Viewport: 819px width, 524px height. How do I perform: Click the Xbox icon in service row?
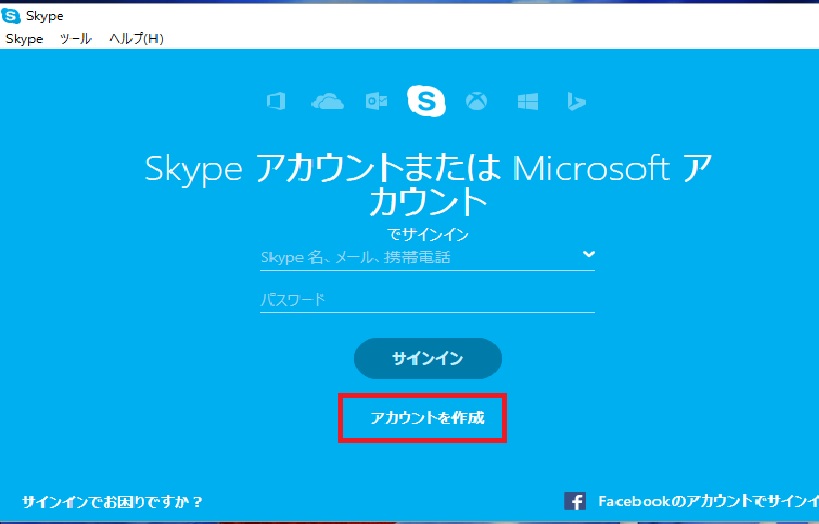(476, 101)
